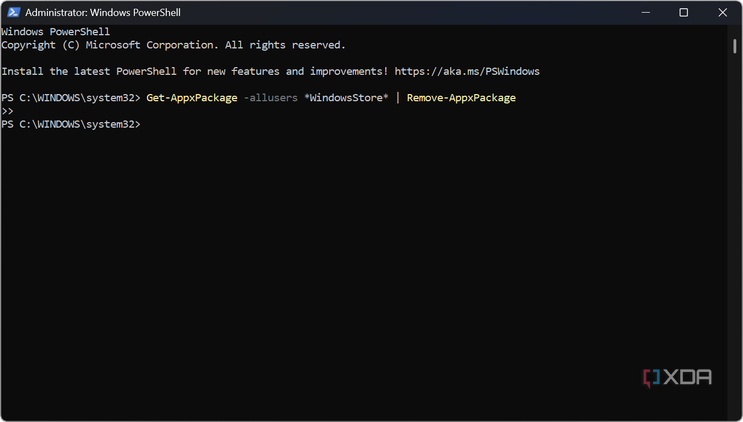
Task: Click the last PS C:\WINDOWS\system32> prompt
Action: point(71,124)
